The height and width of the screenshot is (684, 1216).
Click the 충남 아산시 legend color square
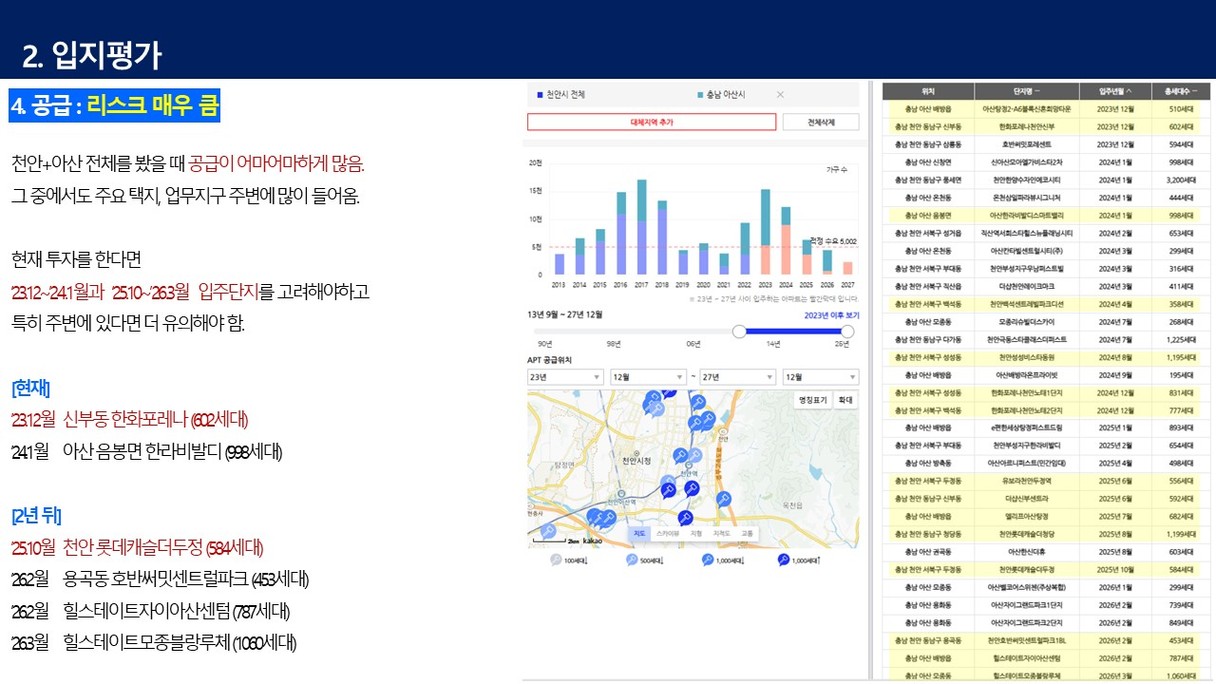pyautogui.click(x=700, y=95)
